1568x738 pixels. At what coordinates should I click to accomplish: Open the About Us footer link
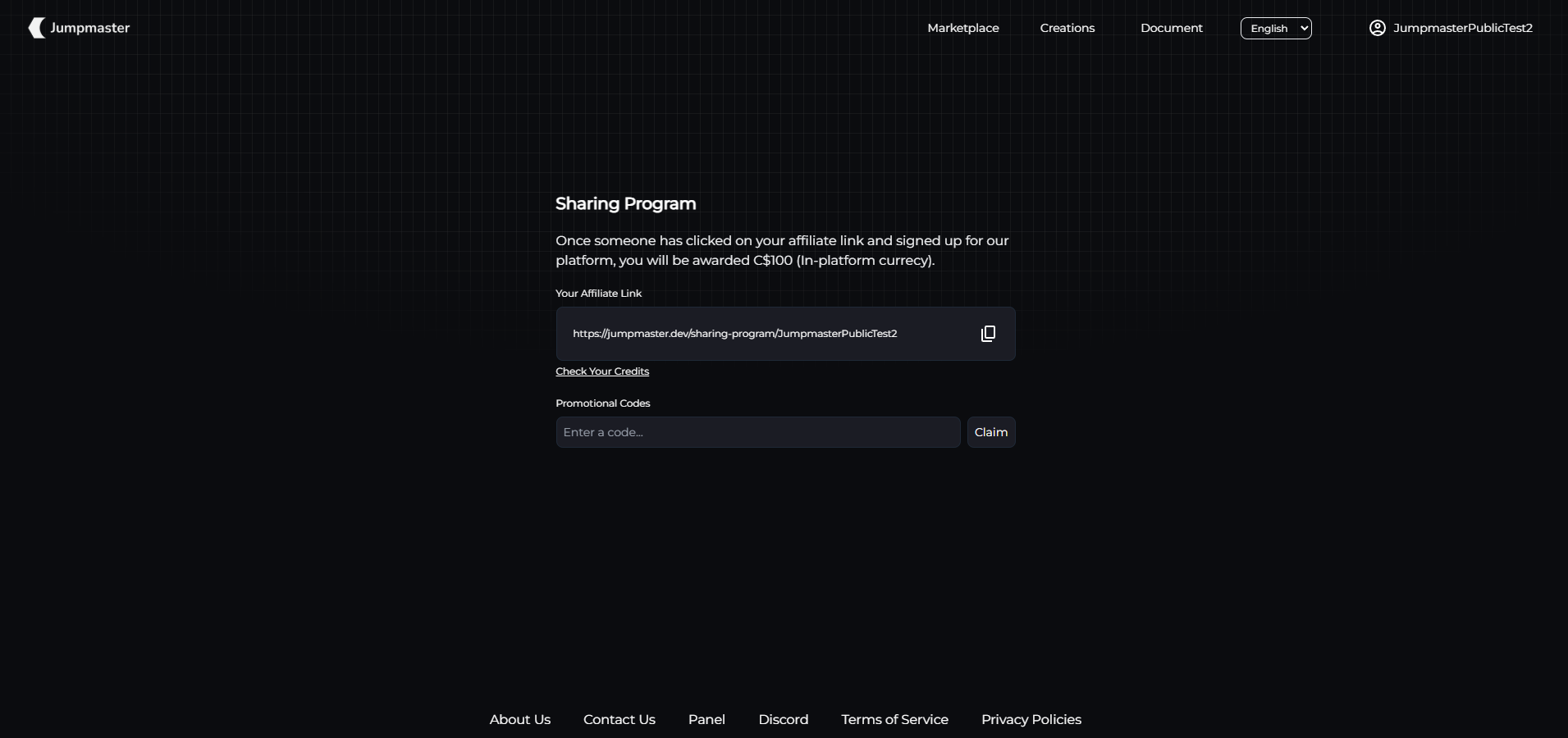point(519,719)
